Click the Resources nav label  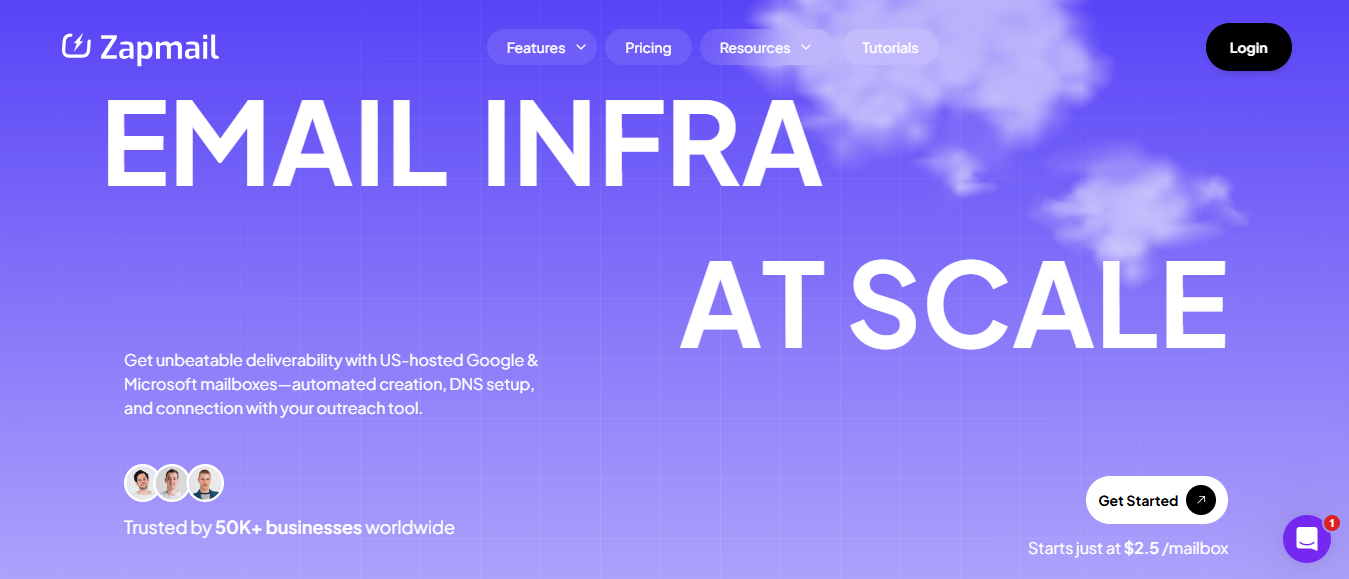coord(755,47)
